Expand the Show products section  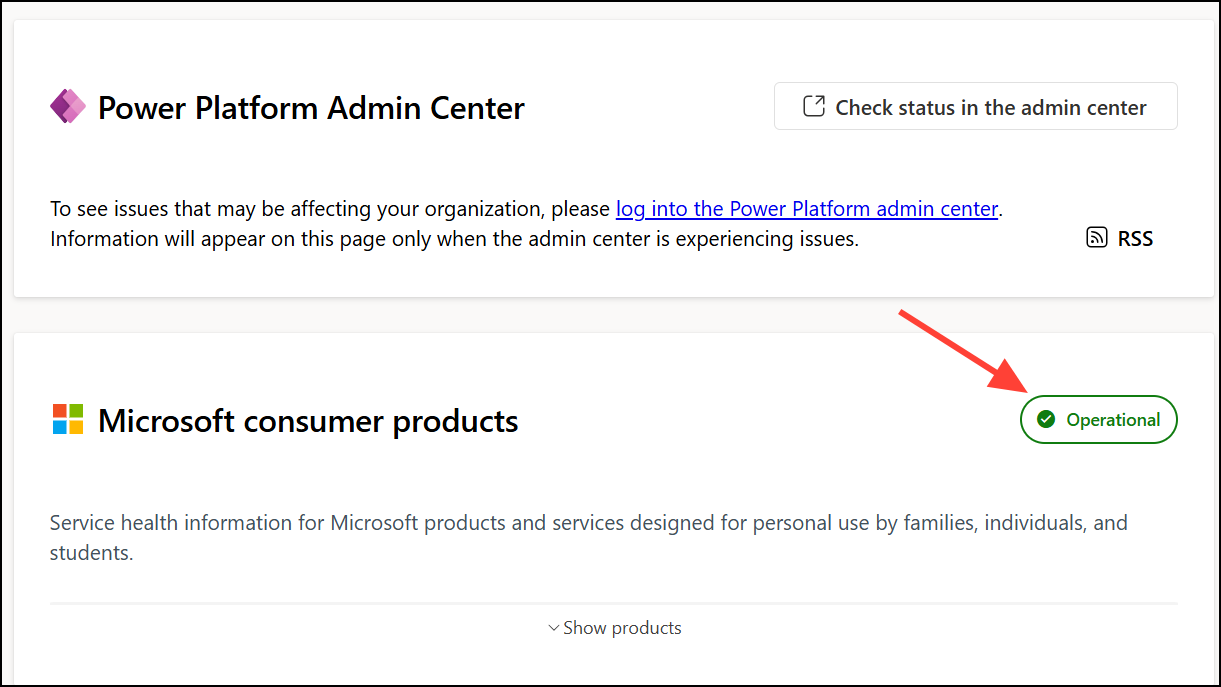pos(622,628)
